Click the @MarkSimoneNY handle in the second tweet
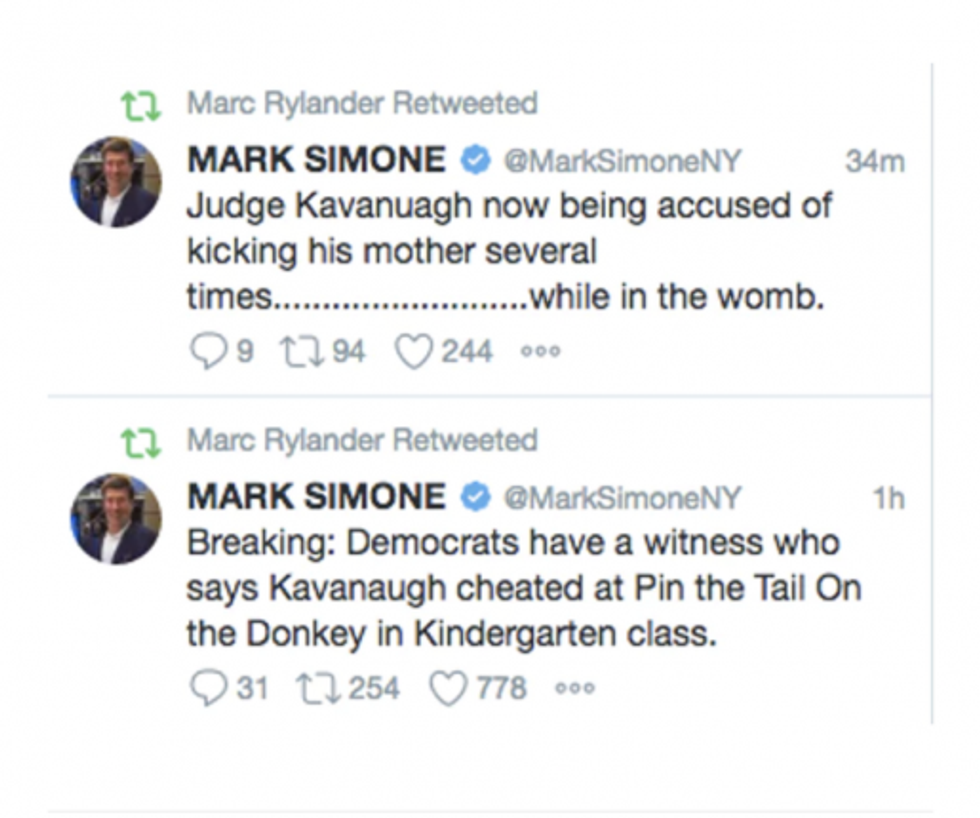Image resolution: width=980 pixels, height=818 pixels. point(620,498)
